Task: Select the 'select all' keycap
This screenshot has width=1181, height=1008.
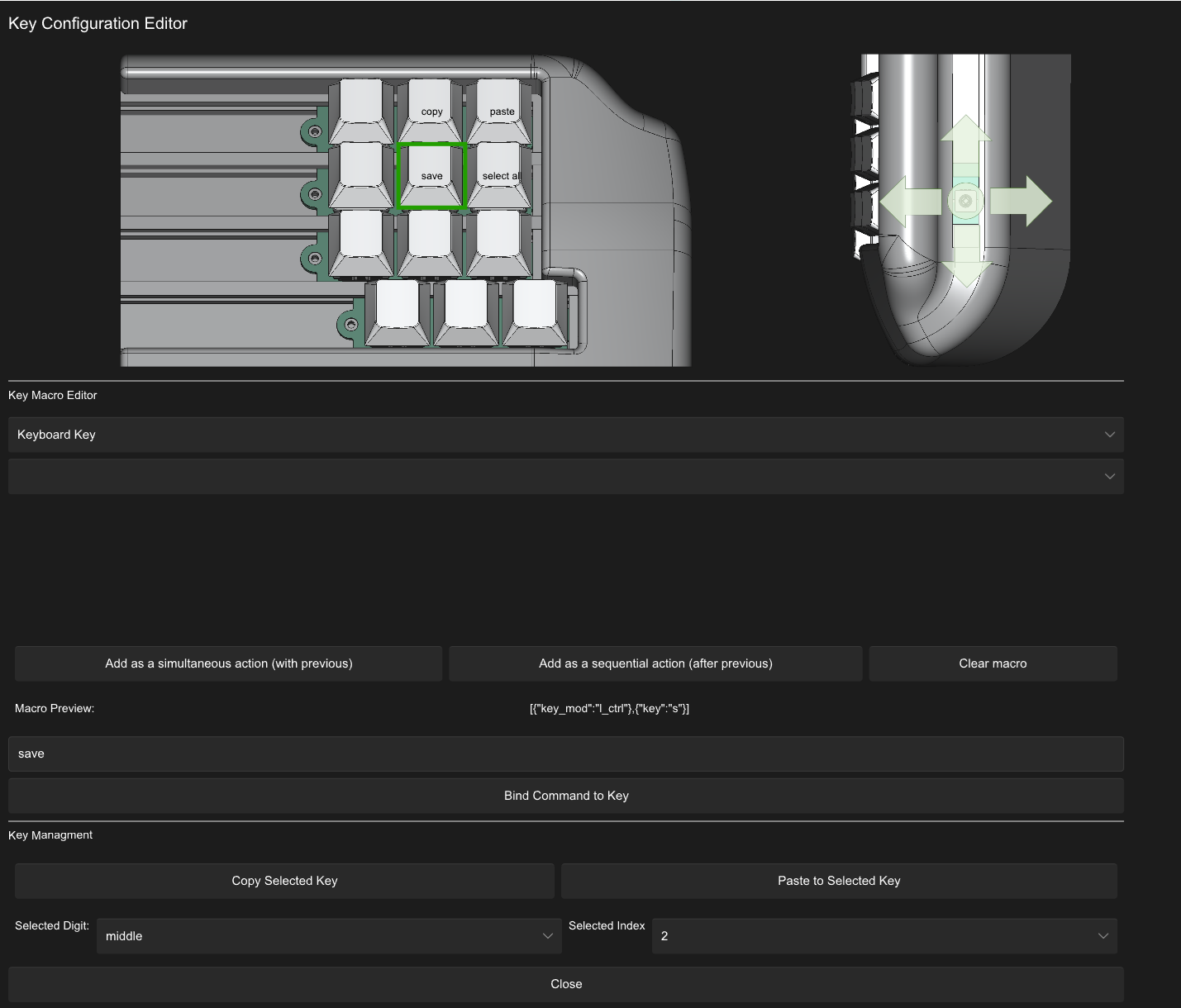Action: click(x=500, y=174)
